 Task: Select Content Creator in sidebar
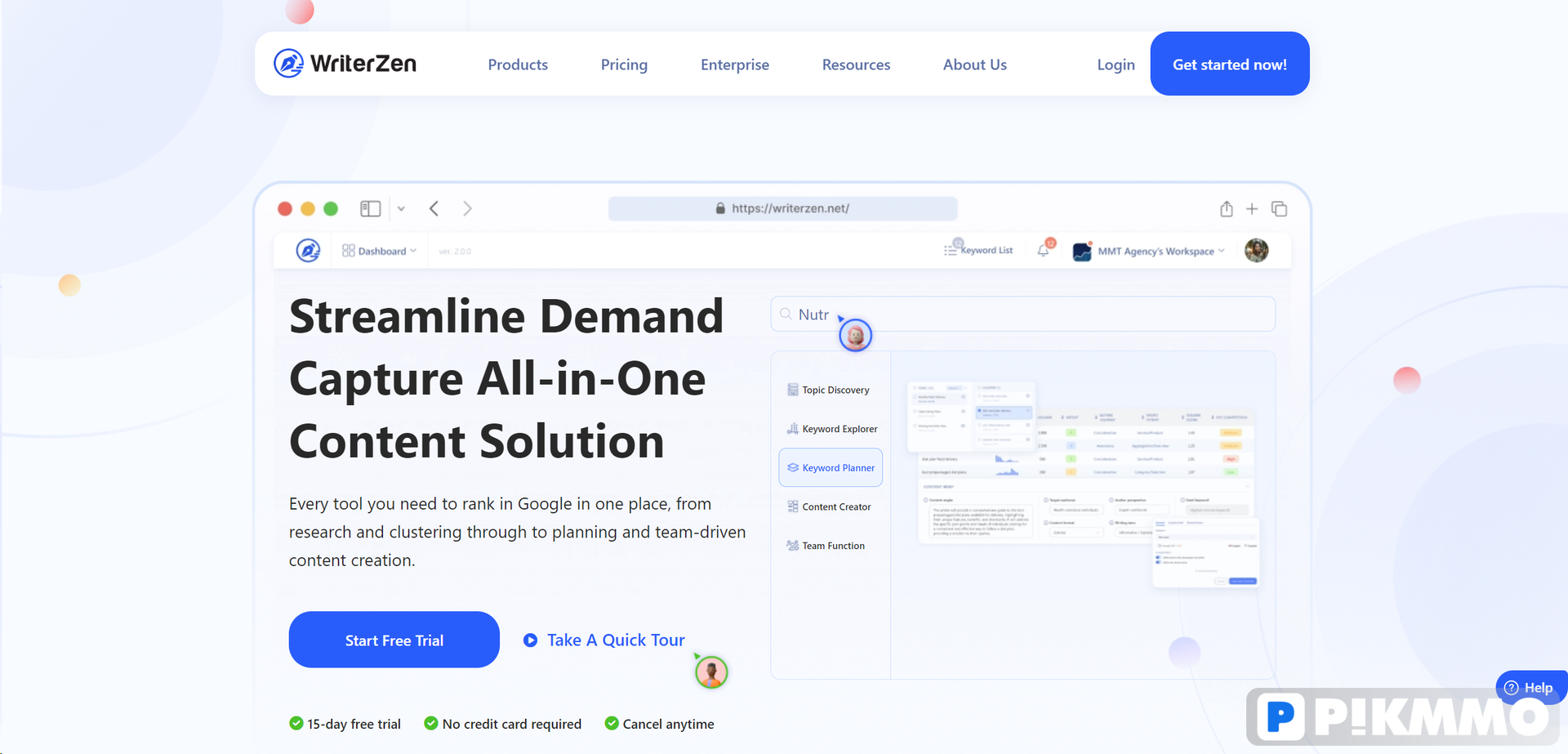(x=829, y=506)
